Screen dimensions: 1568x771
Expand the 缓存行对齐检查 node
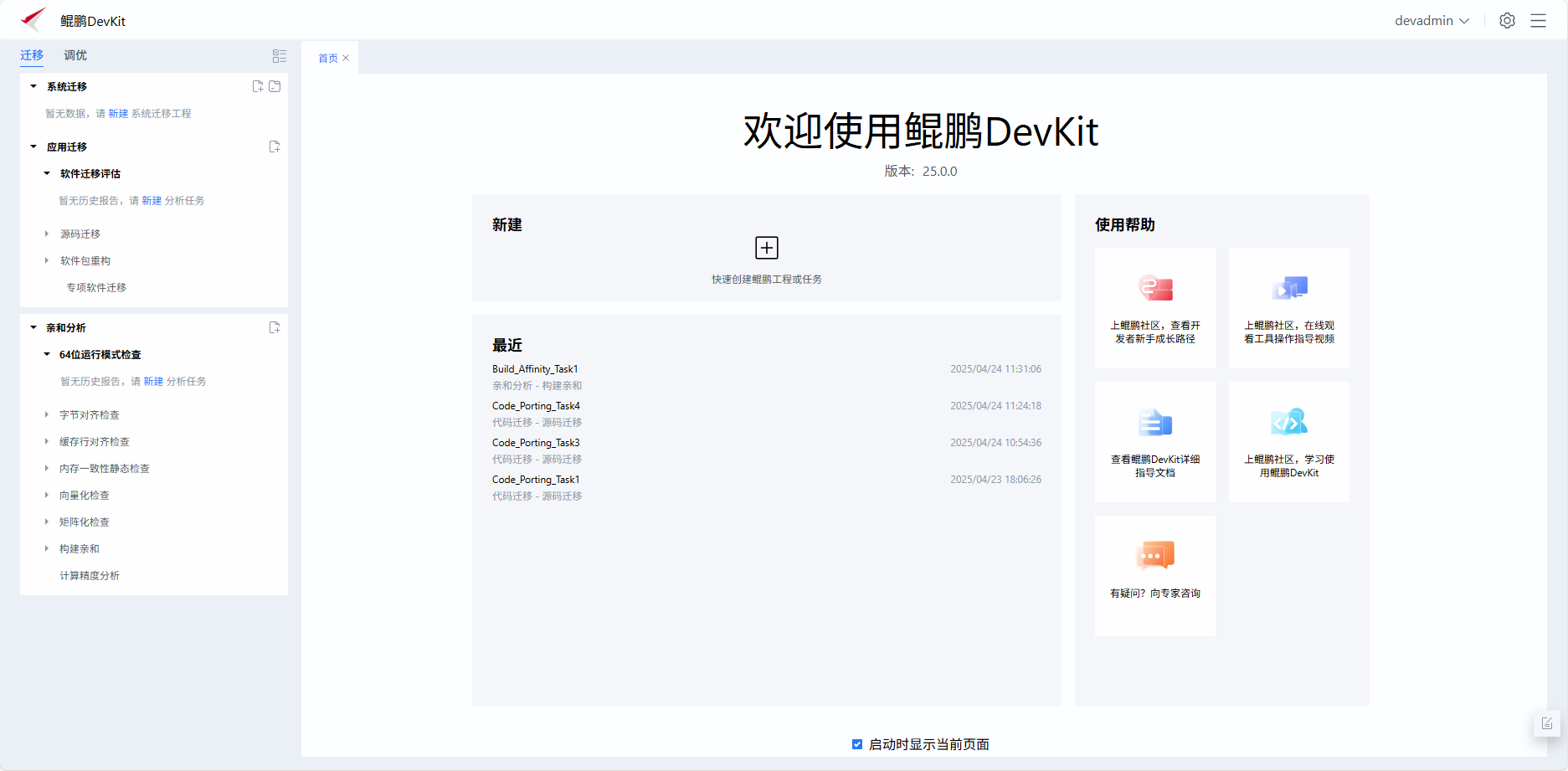click(47, 441)
